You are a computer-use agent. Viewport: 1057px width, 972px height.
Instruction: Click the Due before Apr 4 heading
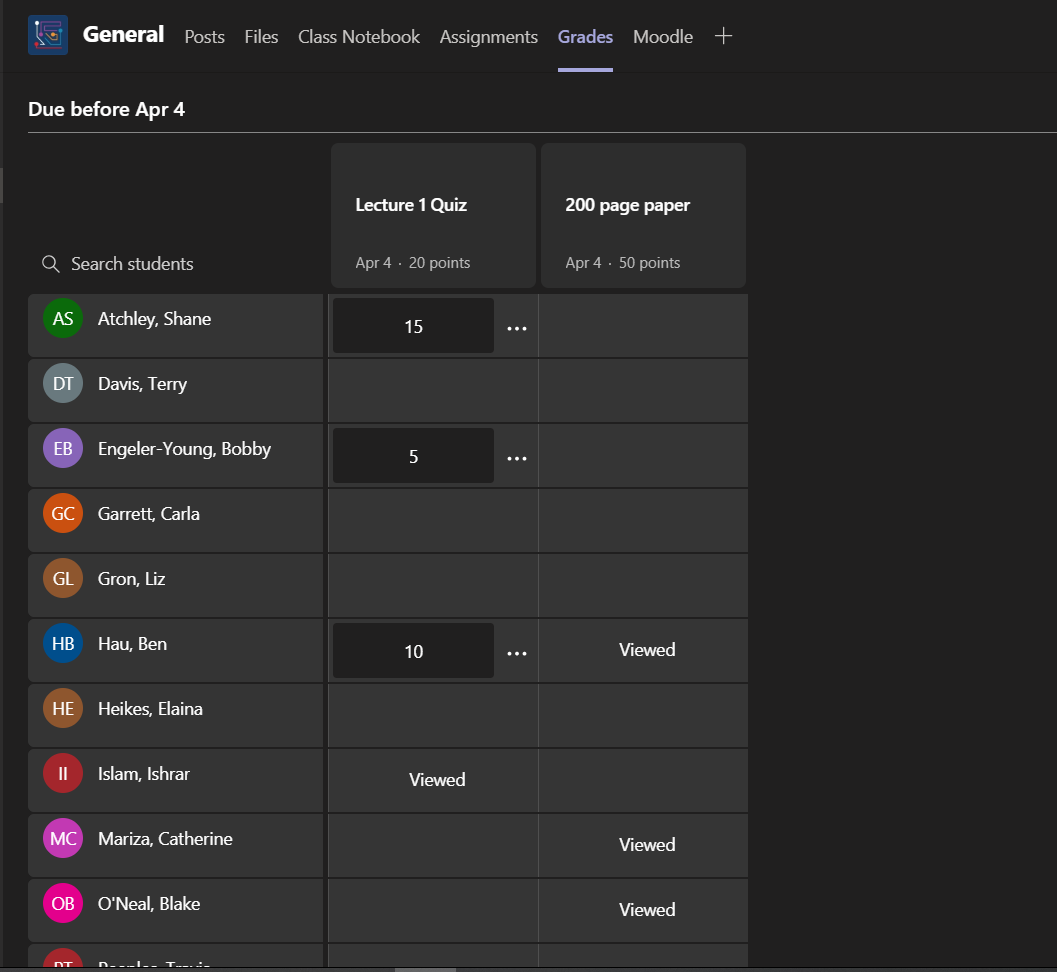pos(107,109)
